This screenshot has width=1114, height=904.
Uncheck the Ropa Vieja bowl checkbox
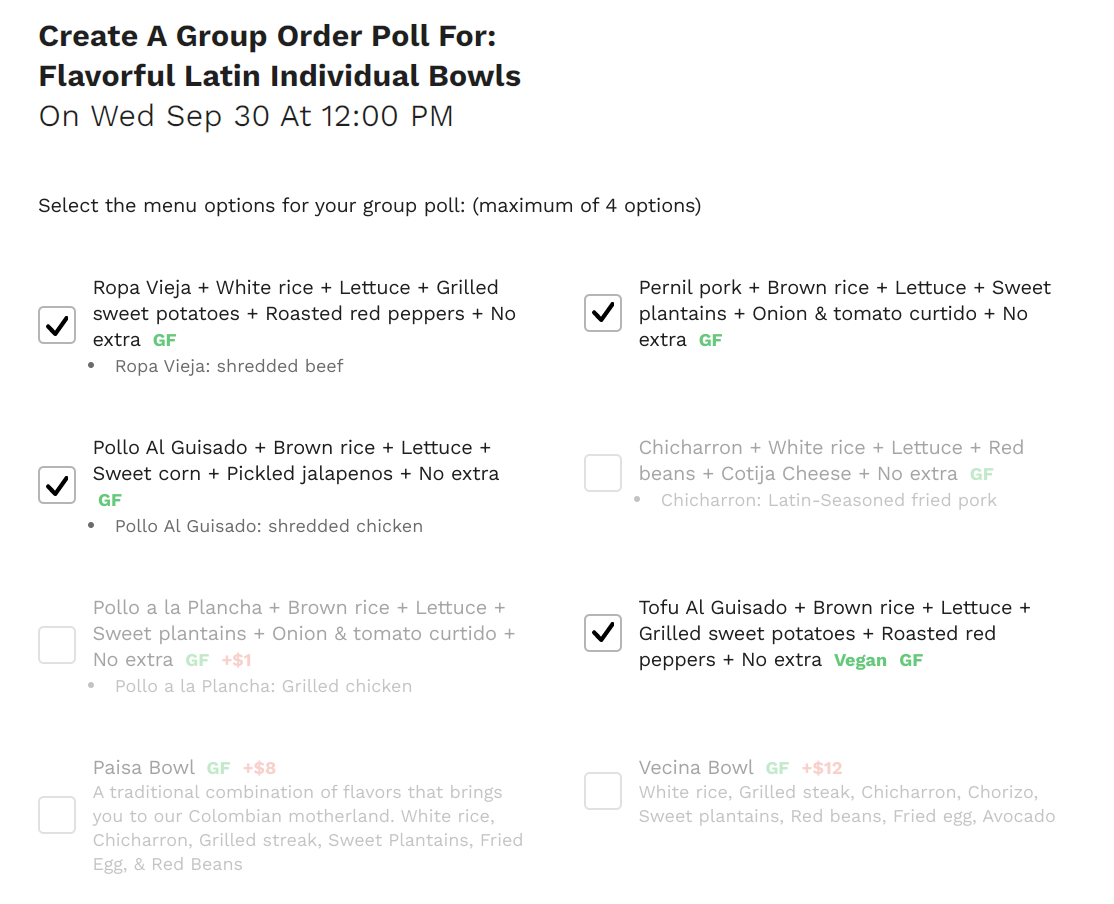click(x=57, y=325)
